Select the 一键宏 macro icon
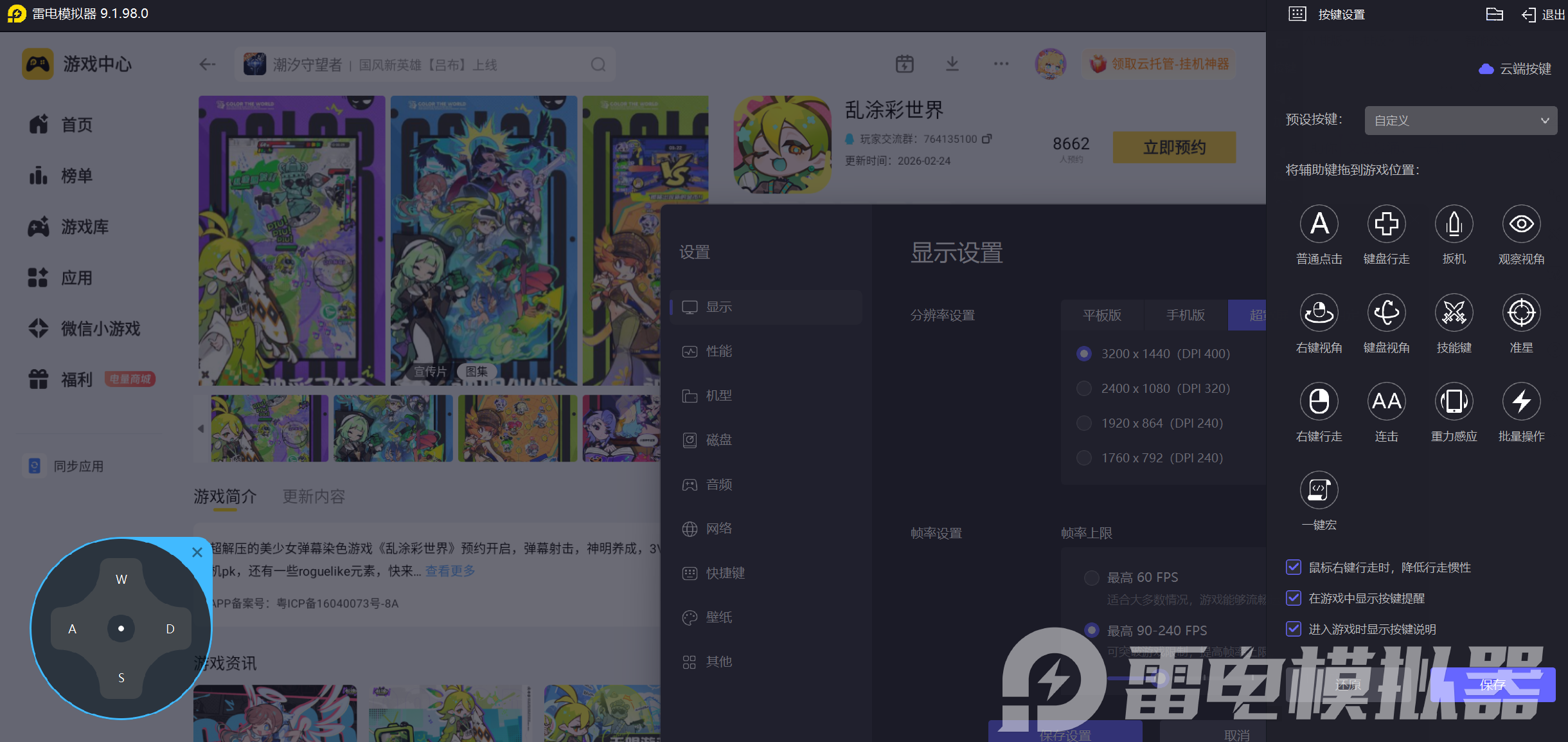The width and height of the screenshot is (1568, 742). tap(1319, 491)
